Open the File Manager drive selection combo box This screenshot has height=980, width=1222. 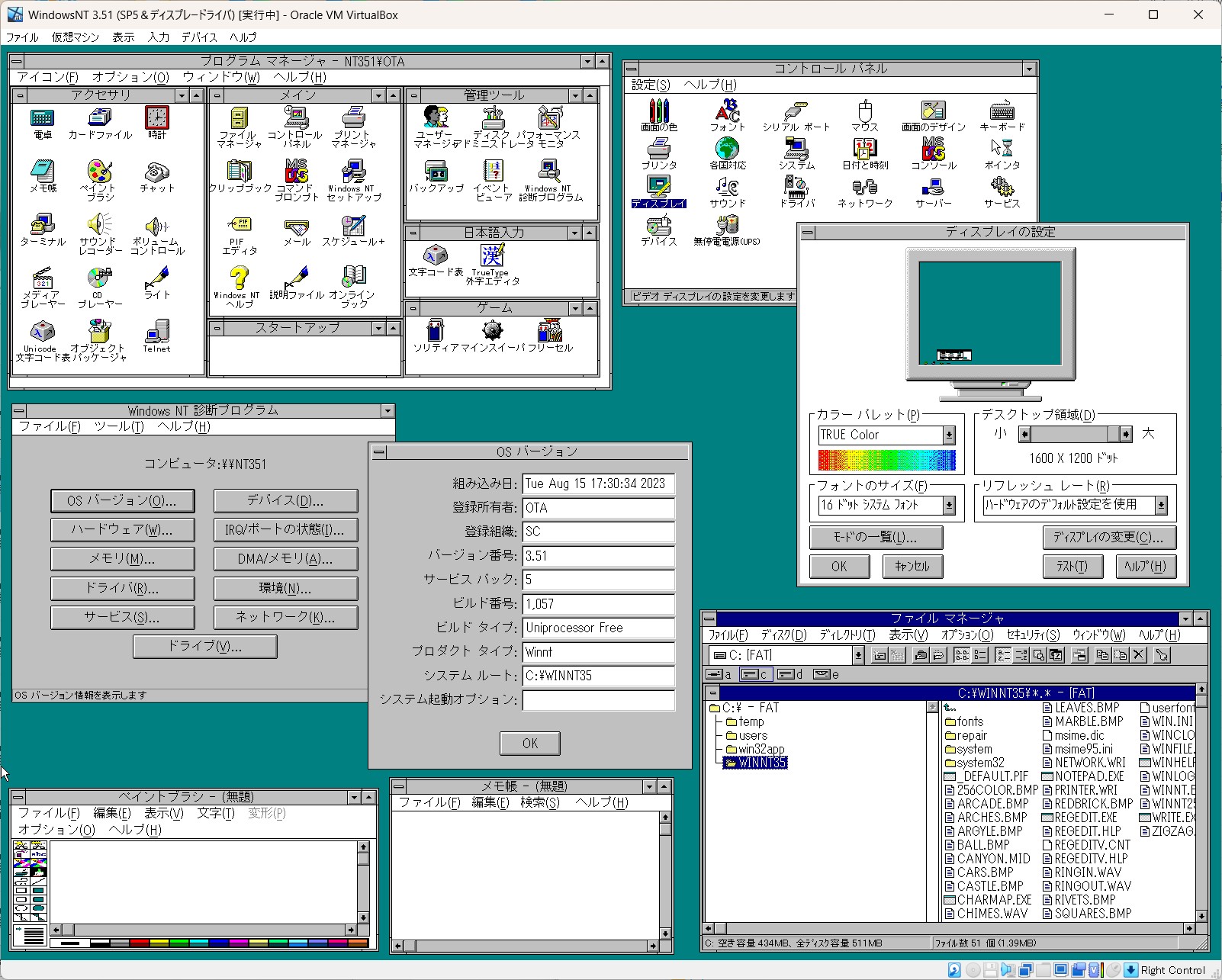tap(858, 655)
